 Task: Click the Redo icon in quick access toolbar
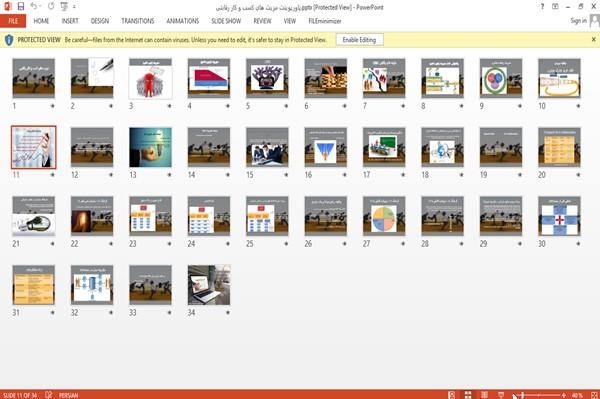(51, 7)
